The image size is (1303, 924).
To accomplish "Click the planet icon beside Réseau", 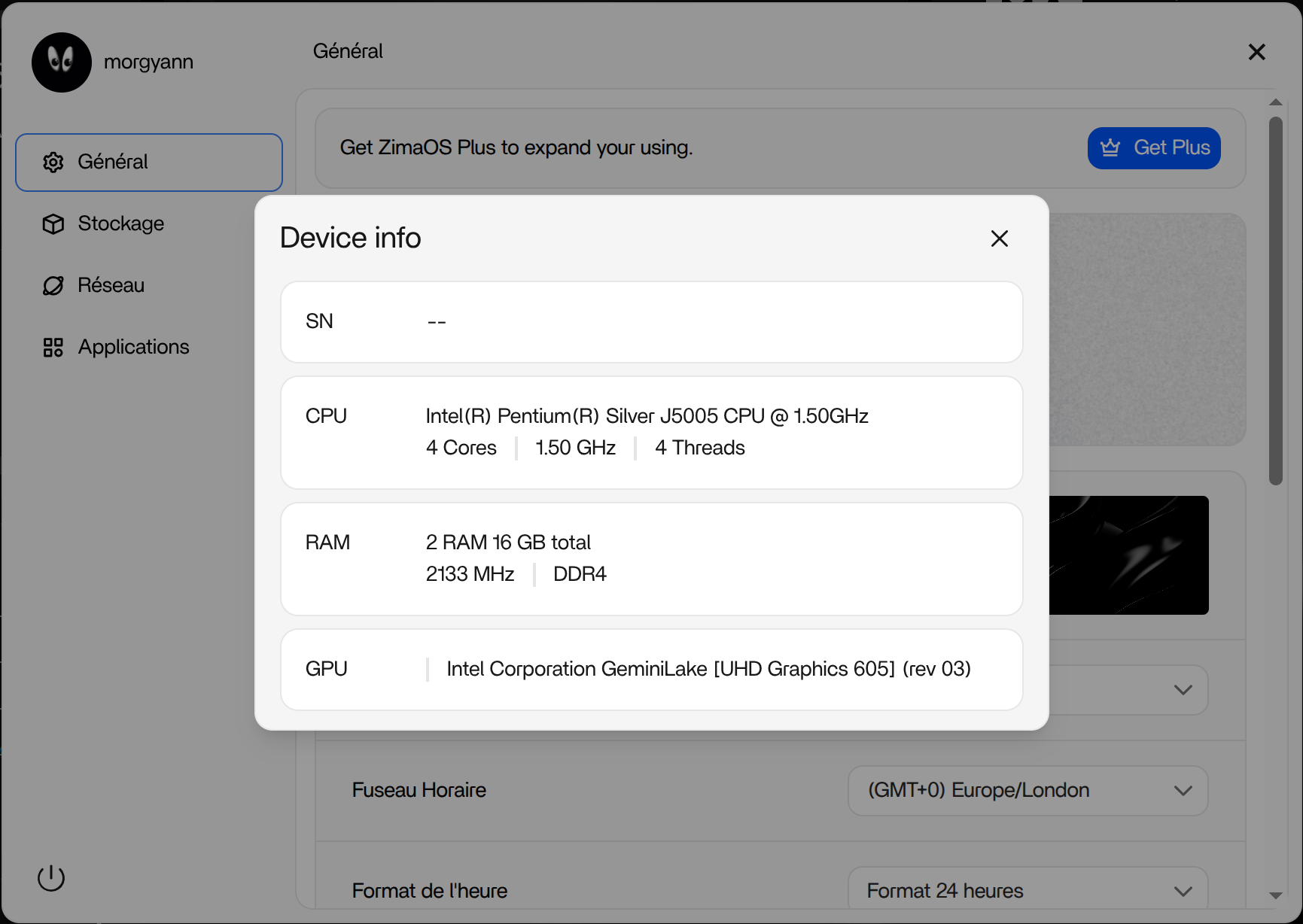I will click(x=53, y=286).
